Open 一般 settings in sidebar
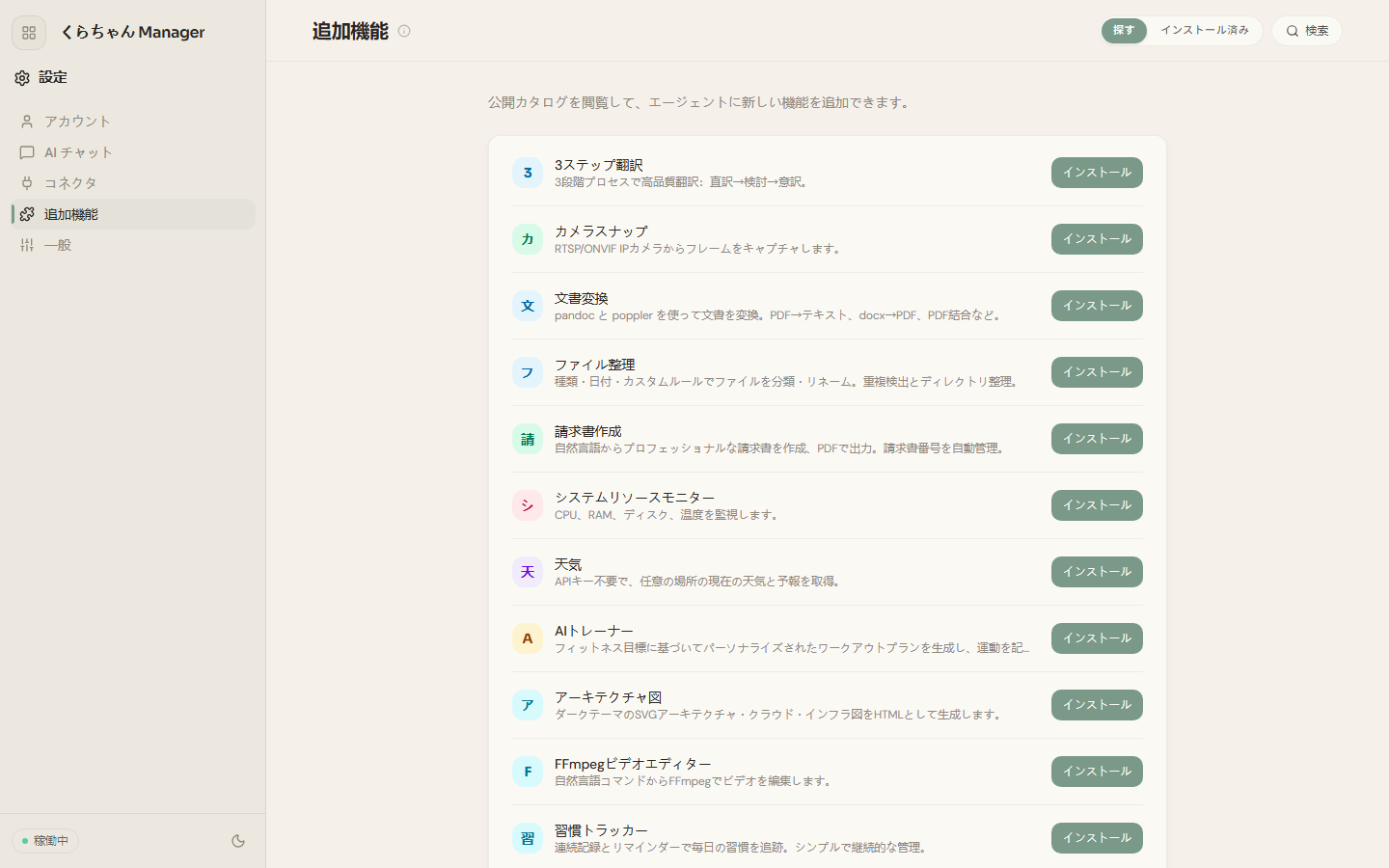1389x868 pixels. [133, 245]
